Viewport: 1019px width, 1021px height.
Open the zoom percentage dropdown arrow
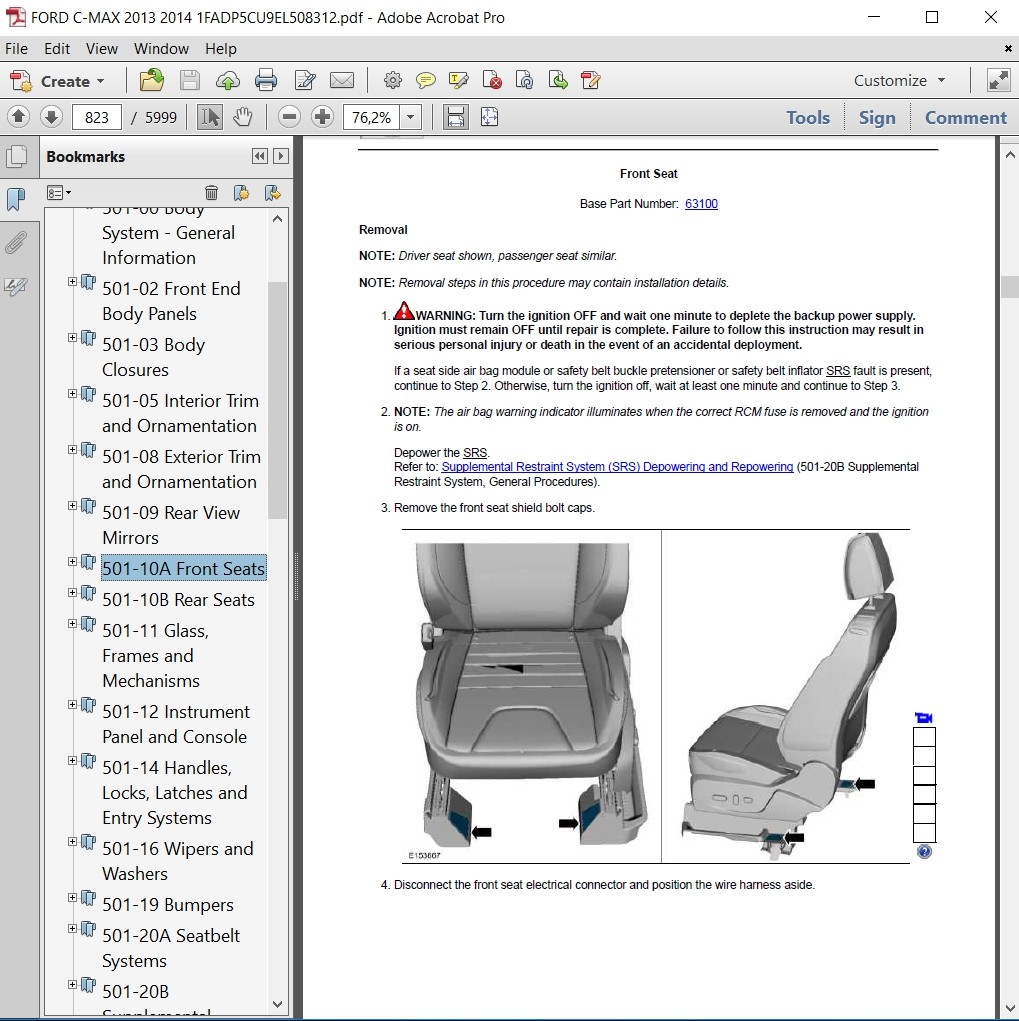410,118
